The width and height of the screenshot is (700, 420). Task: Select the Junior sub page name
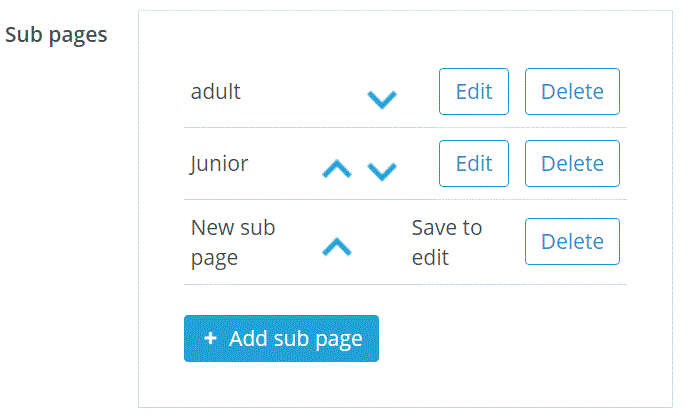(x=219, y=164)
